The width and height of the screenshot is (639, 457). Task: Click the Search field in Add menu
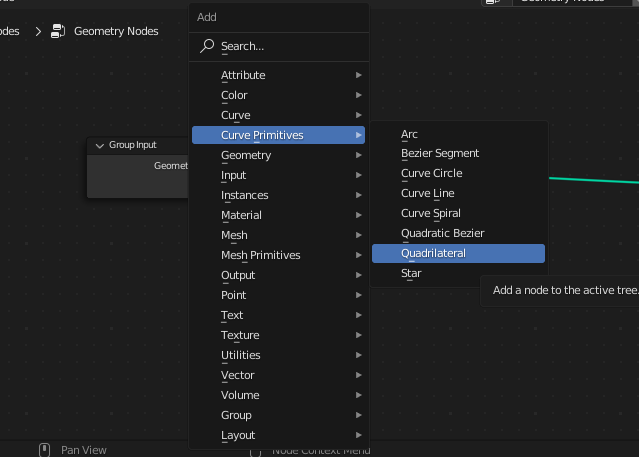tap(279, 46)
